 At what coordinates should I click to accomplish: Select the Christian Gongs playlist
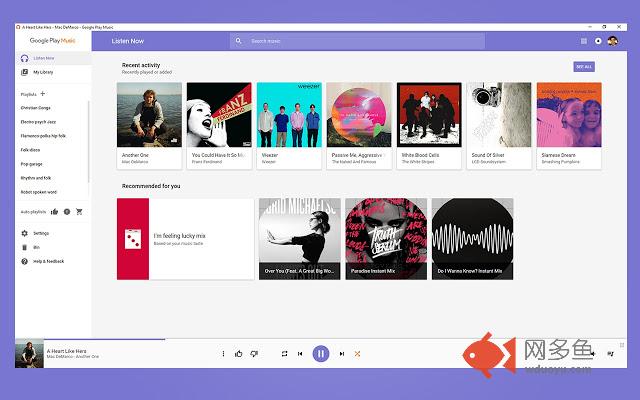tap(36, 108)
